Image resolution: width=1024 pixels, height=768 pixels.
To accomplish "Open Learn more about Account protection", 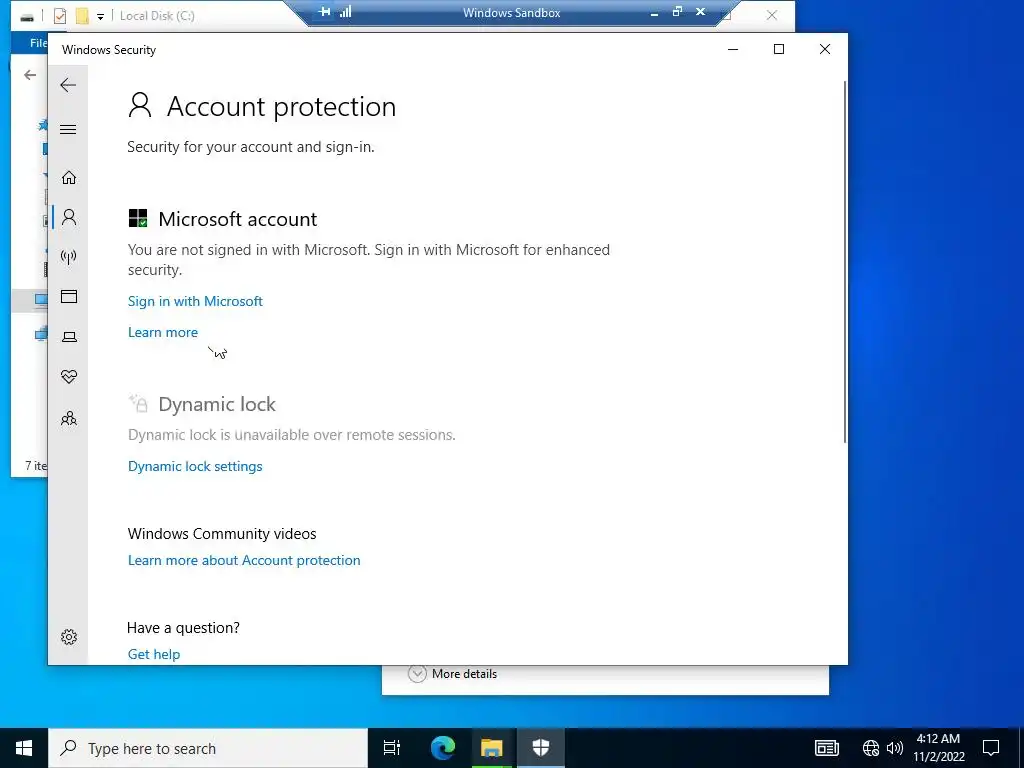I will (x=244, y=560).
